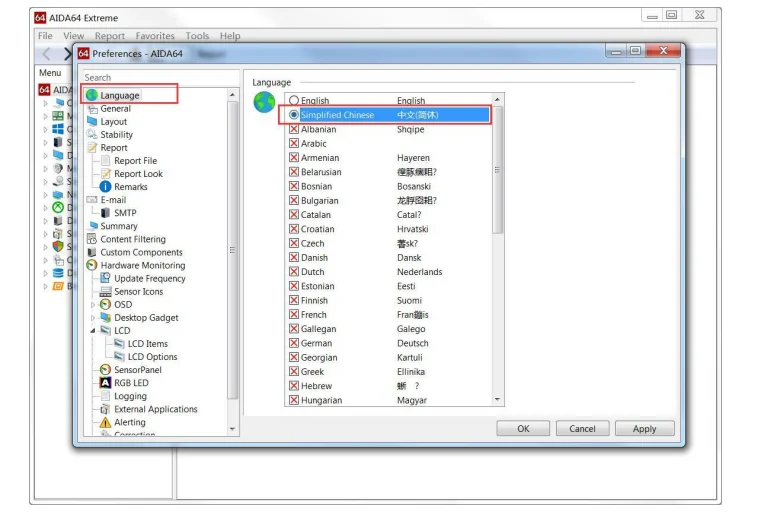
Task: Click the language list scroll-up arrow
Action: [x=497, y=99]
